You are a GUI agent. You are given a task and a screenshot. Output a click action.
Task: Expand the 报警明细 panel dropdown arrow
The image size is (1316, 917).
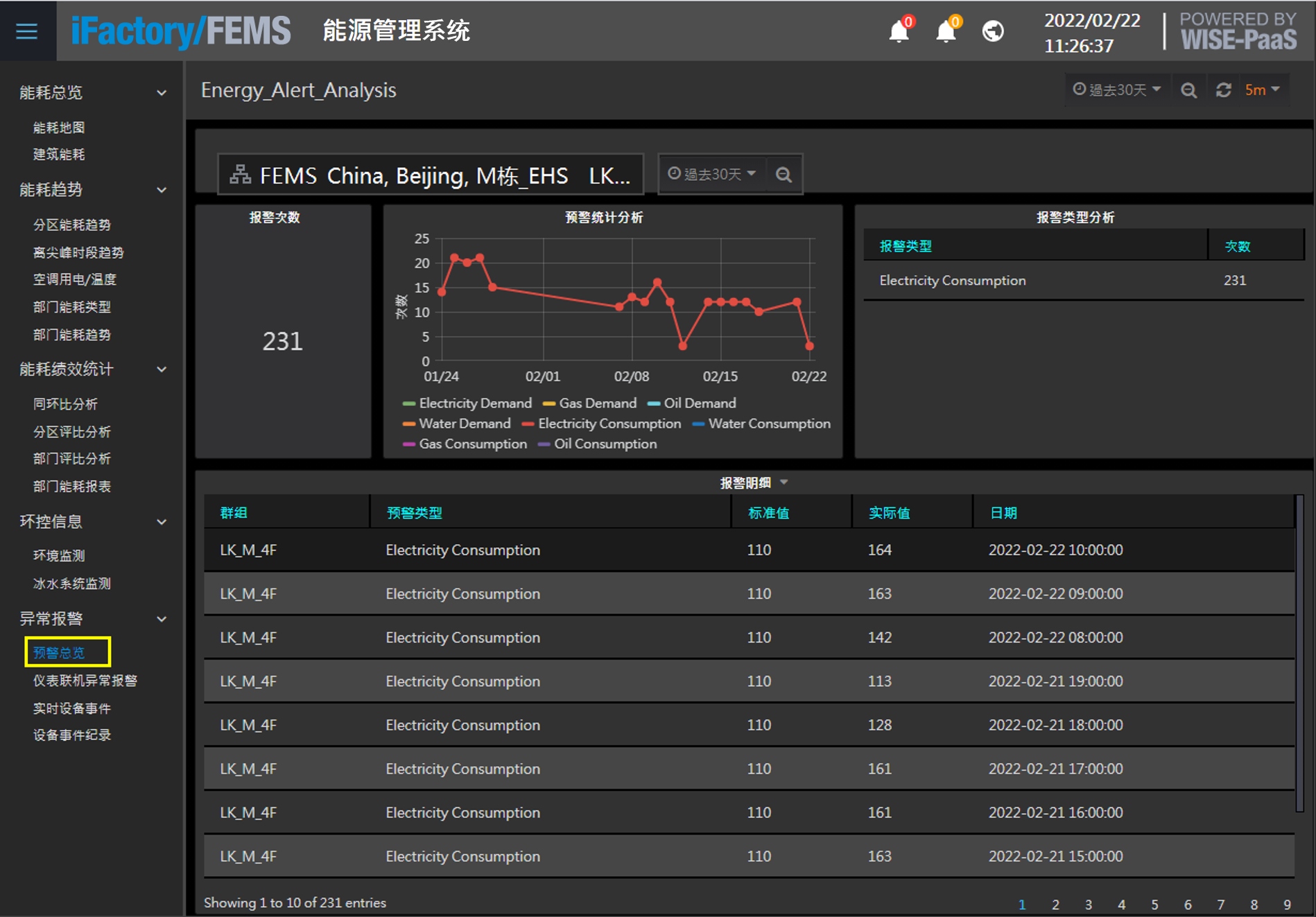(784, 482)
